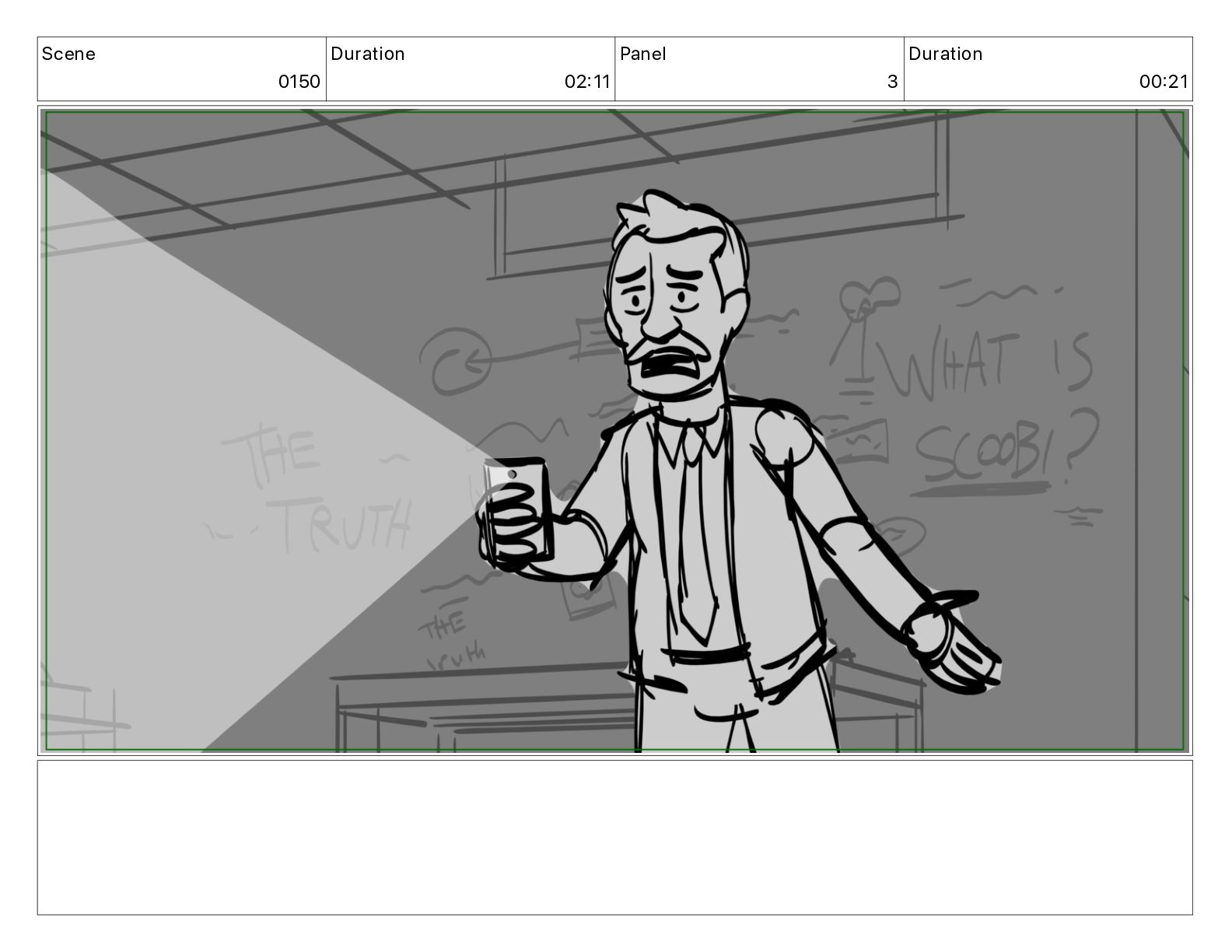Select panel number 3
The image size is (1232, 952).
pyautogui.click(x=893, y=82)
